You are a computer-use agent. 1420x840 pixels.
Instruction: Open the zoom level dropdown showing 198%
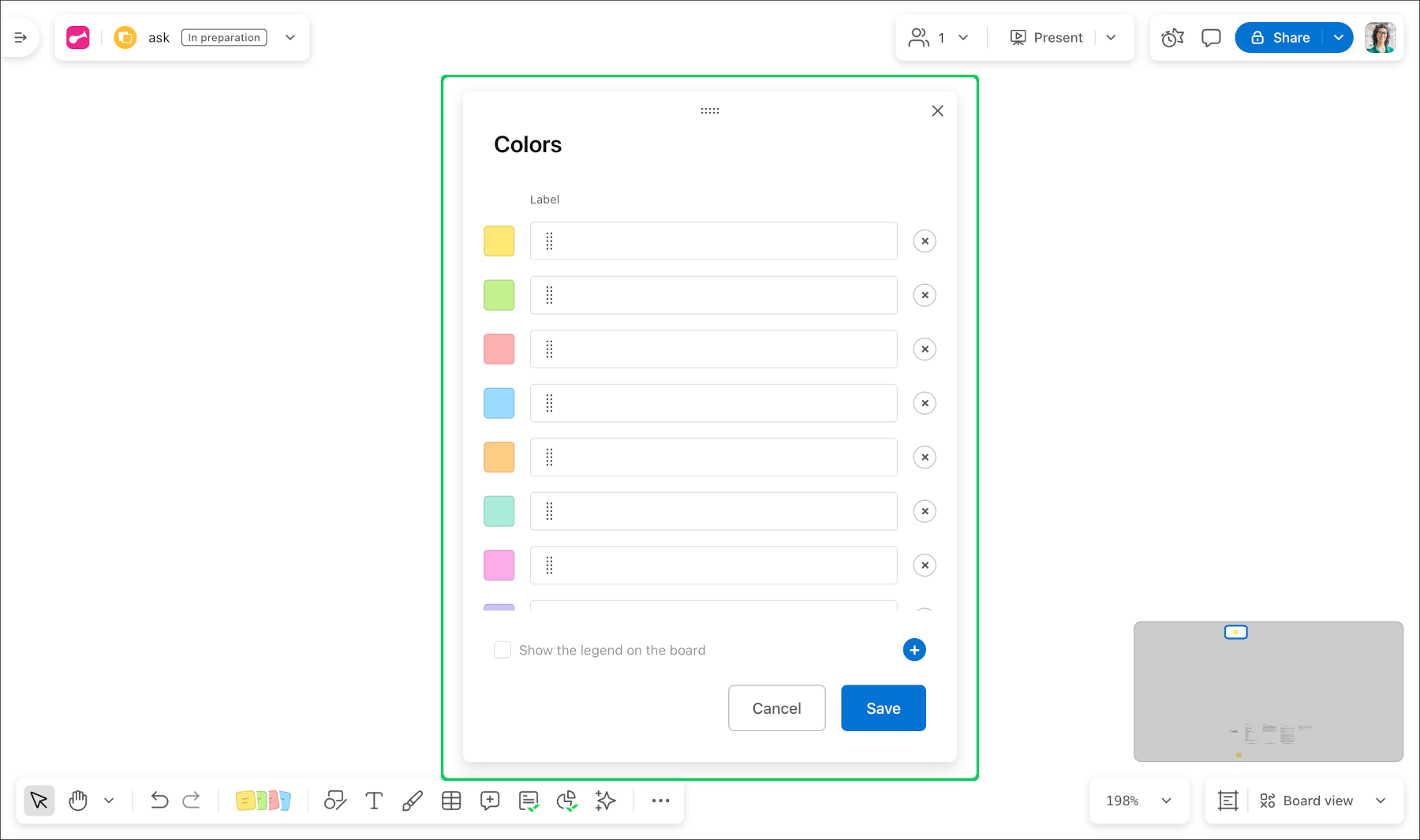point(1138,800)
